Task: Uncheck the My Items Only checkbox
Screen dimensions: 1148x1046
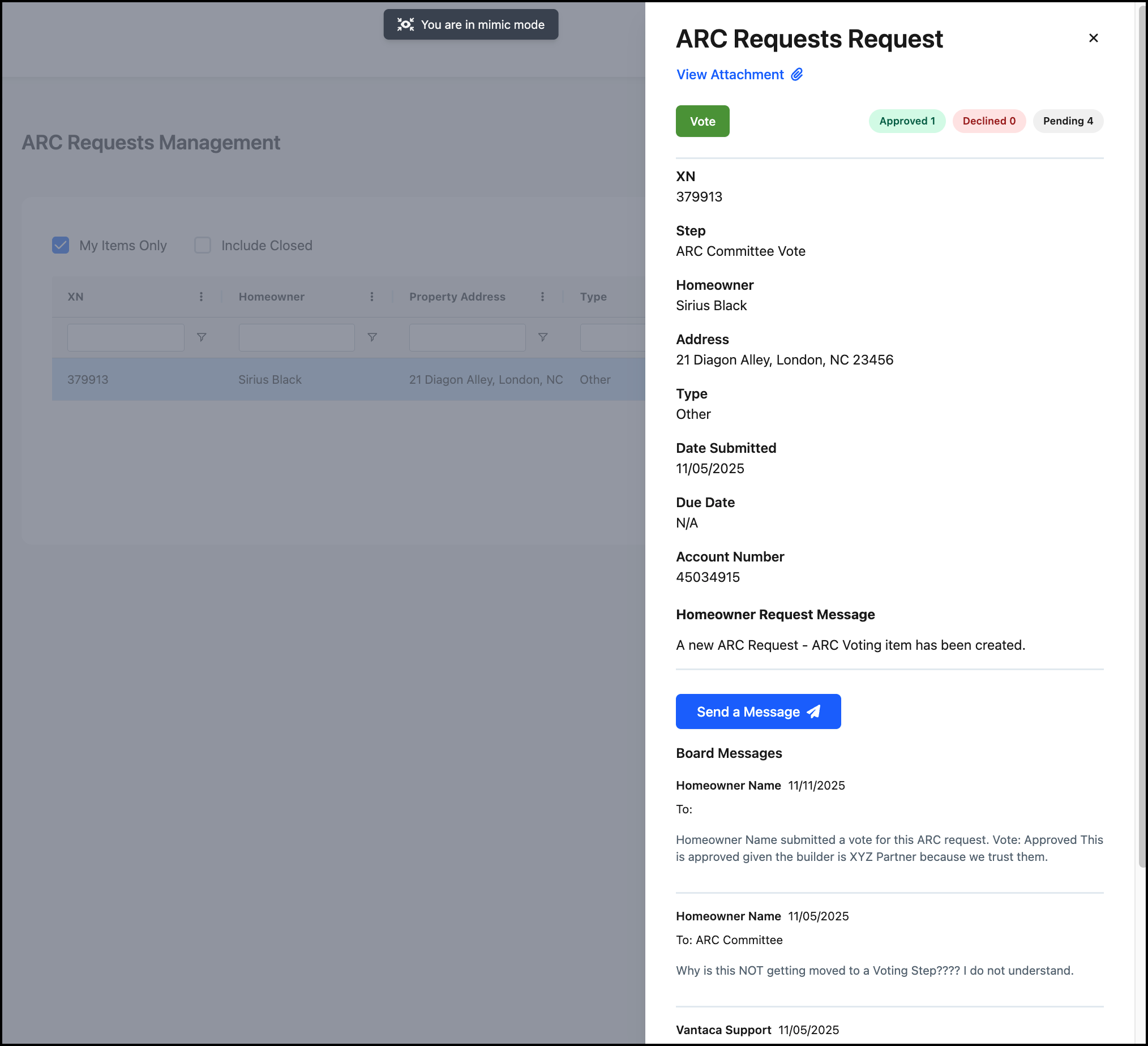Action: (x=61, y=246)
